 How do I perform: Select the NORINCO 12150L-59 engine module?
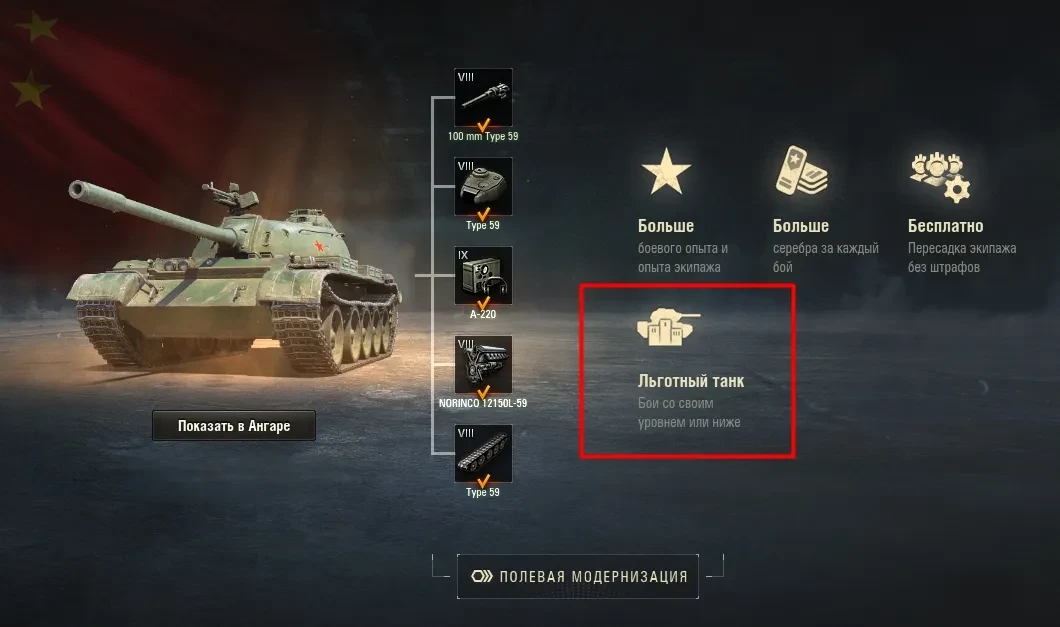click(483, 365)
